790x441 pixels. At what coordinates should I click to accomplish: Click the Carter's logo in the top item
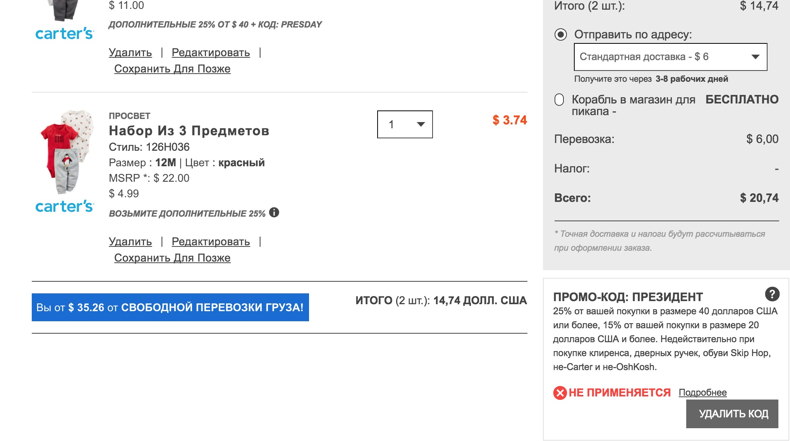(64, 33)
